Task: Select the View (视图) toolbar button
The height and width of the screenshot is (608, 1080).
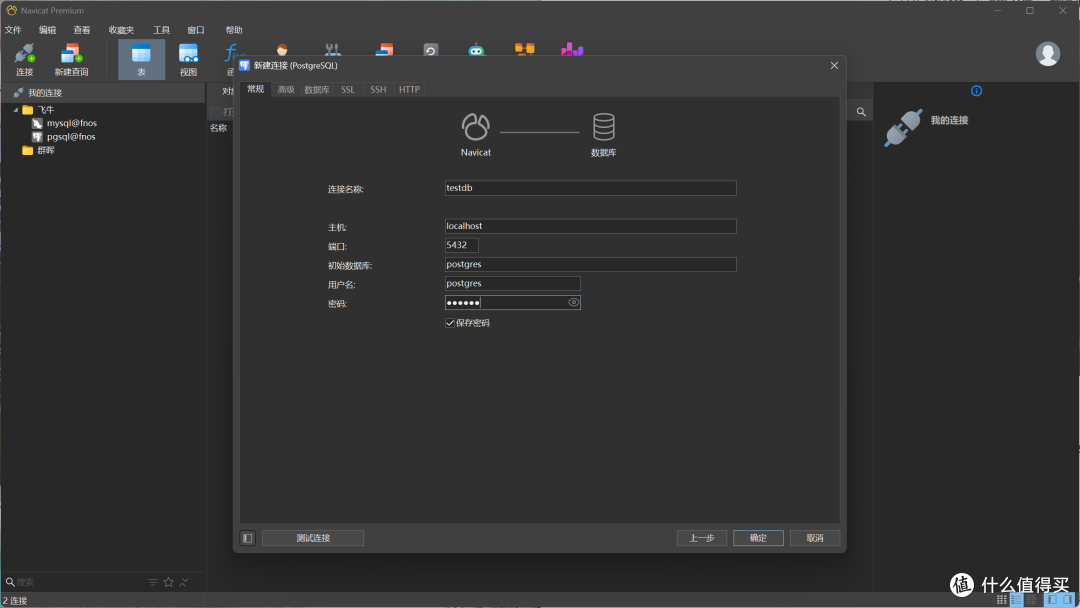Action: point(188,59)
